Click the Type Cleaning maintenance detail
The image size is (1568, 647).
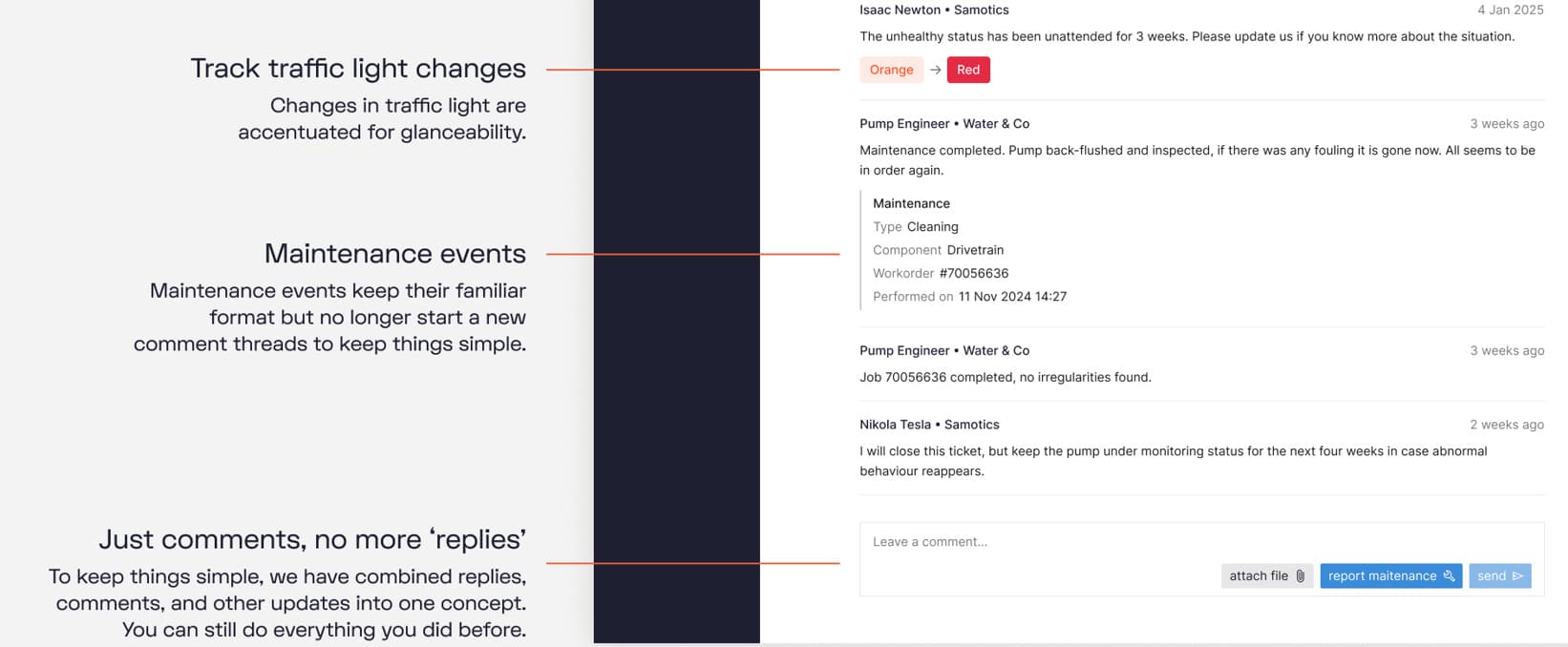coord(915,227)
